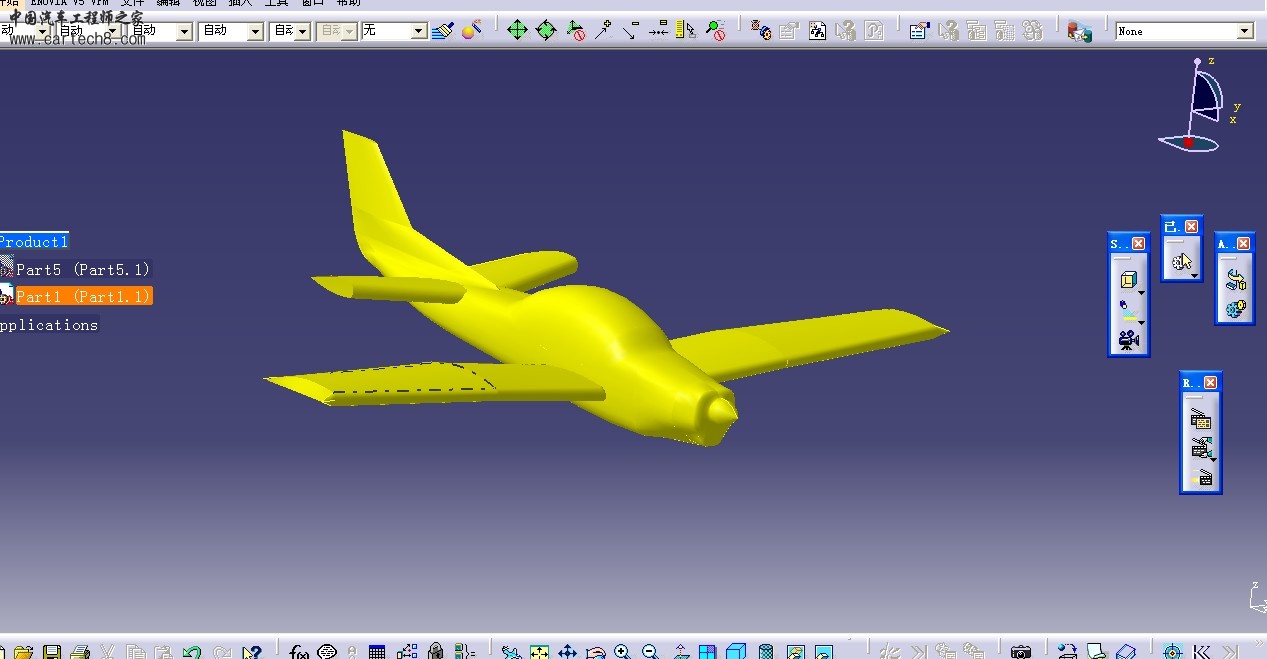
Task: Click the green magnifier with stop sign icon
Action: tap(715, 31)
